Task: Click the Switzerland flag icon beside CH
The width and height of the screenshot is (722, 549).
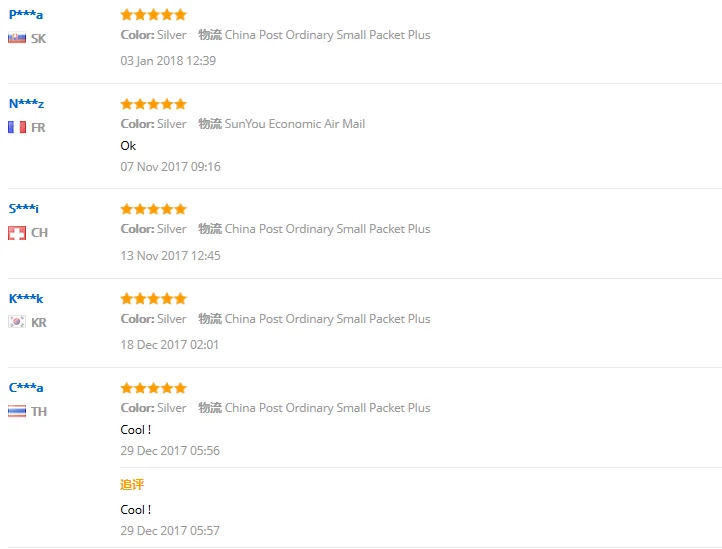Action: (x=17, y=233)
